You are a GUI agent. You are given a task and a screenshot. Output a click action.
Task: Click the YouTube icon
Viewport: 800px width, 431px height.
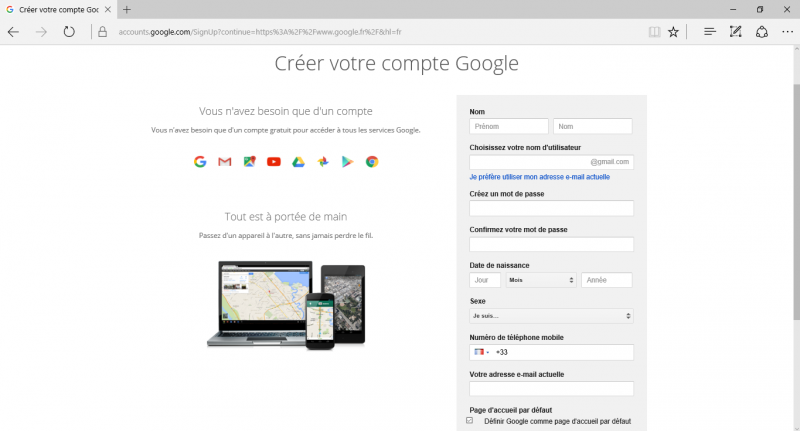pyautogui.click(x=273, y=162)
